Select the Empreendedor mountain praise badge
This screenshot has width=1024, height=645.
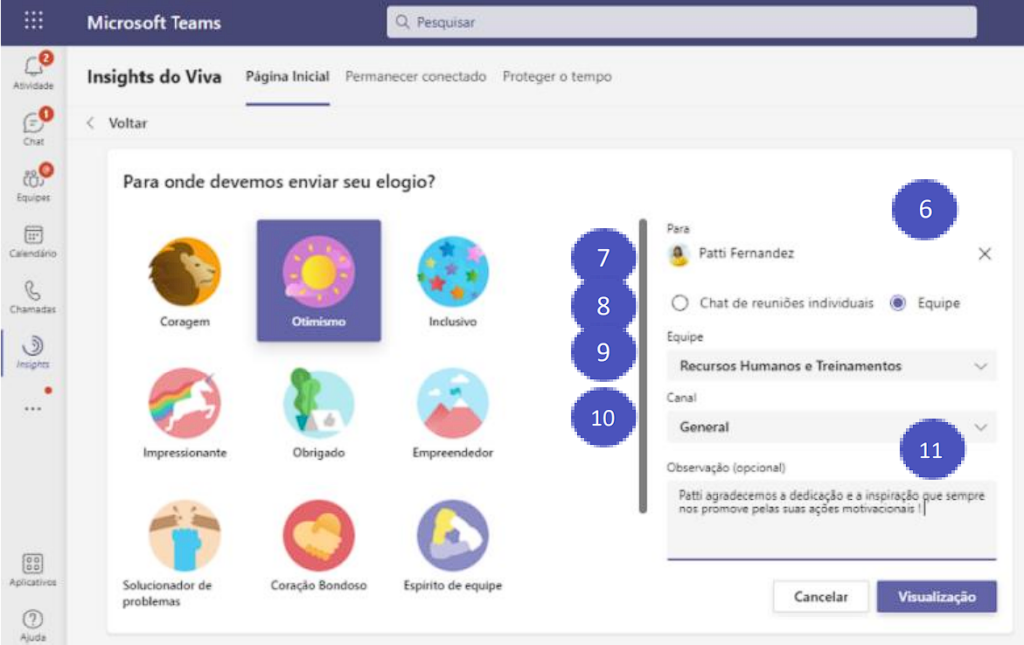click(453, 413)
